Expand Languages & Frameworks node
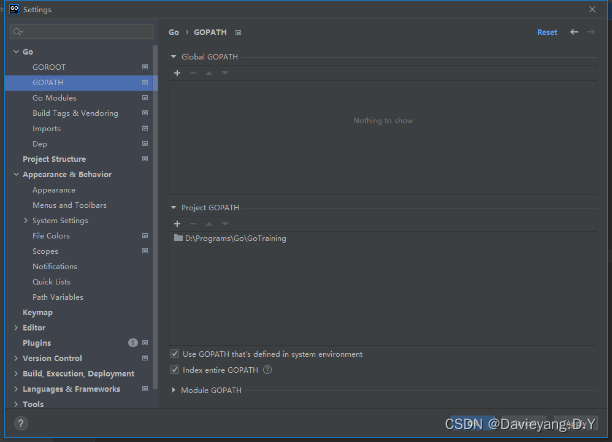612x442 pixels. pyautogui.click(x=16, y=389)
